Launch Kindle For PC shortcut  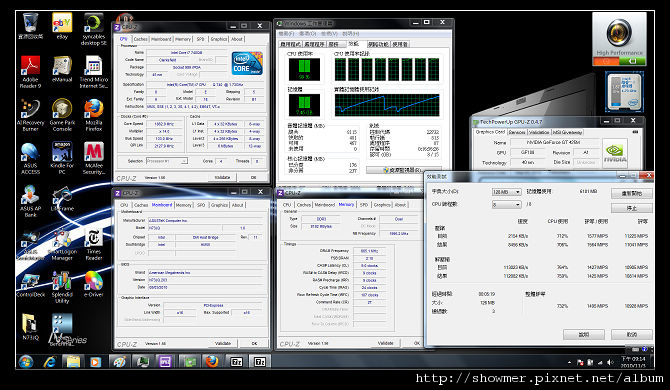pyautogui.click(x=62, y=158)
